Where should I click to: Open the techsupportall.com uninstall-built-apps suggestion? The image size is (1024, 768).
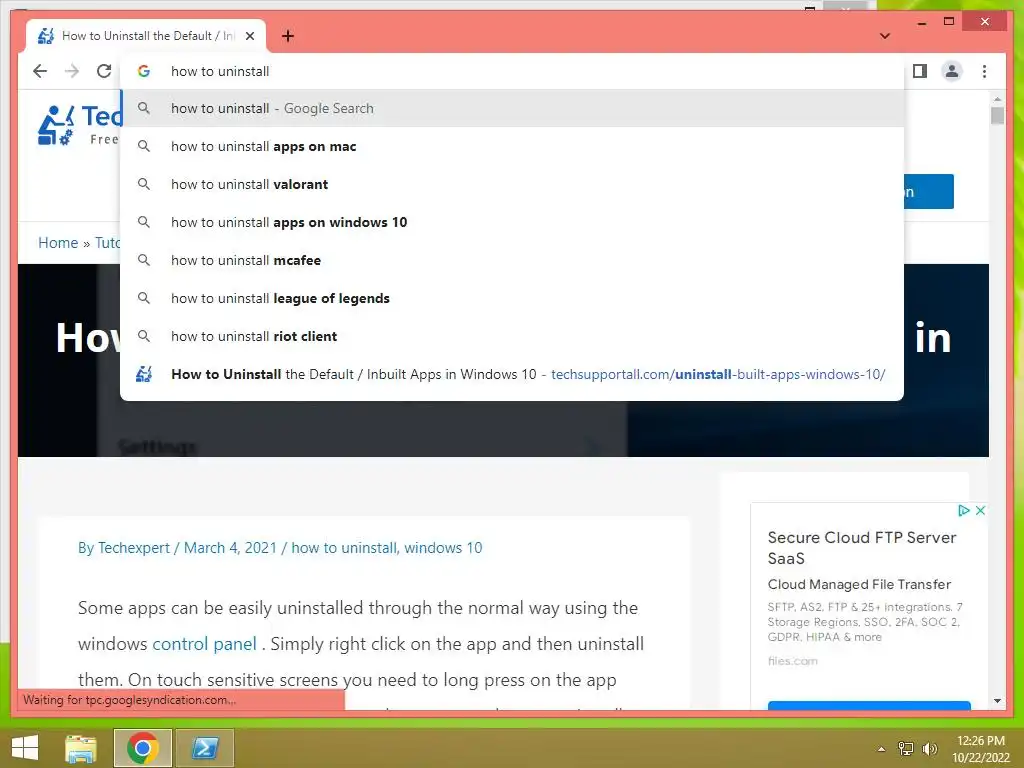pyautogui.click(x=512, y=374)
